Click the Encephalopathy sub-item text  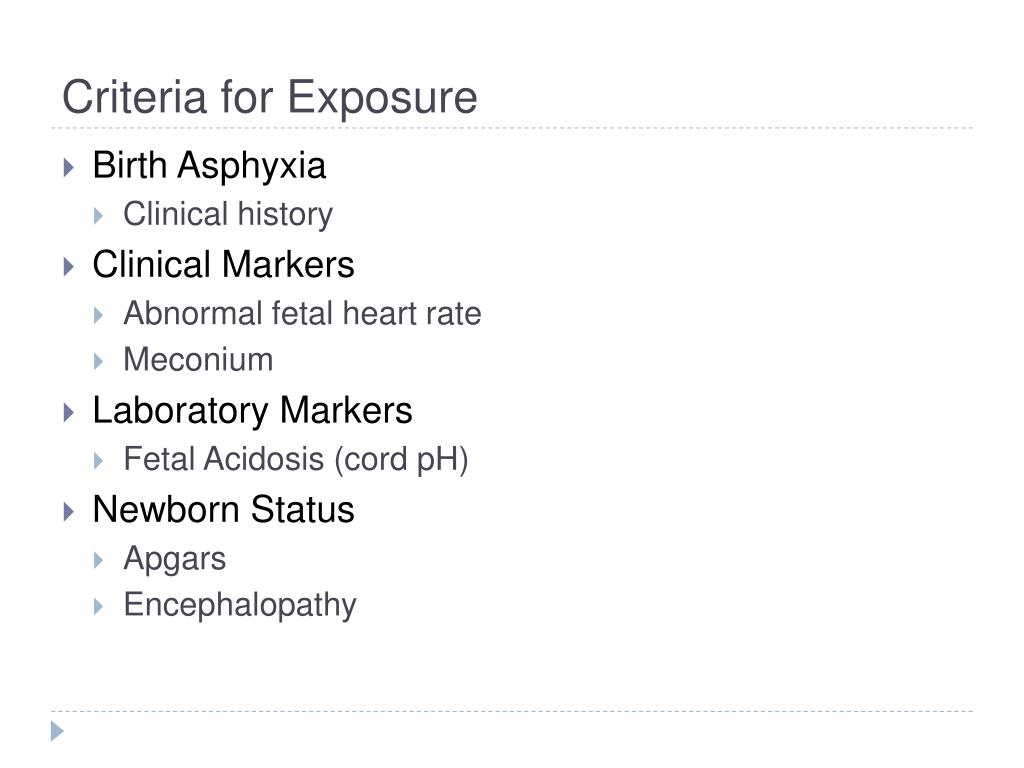240,605
